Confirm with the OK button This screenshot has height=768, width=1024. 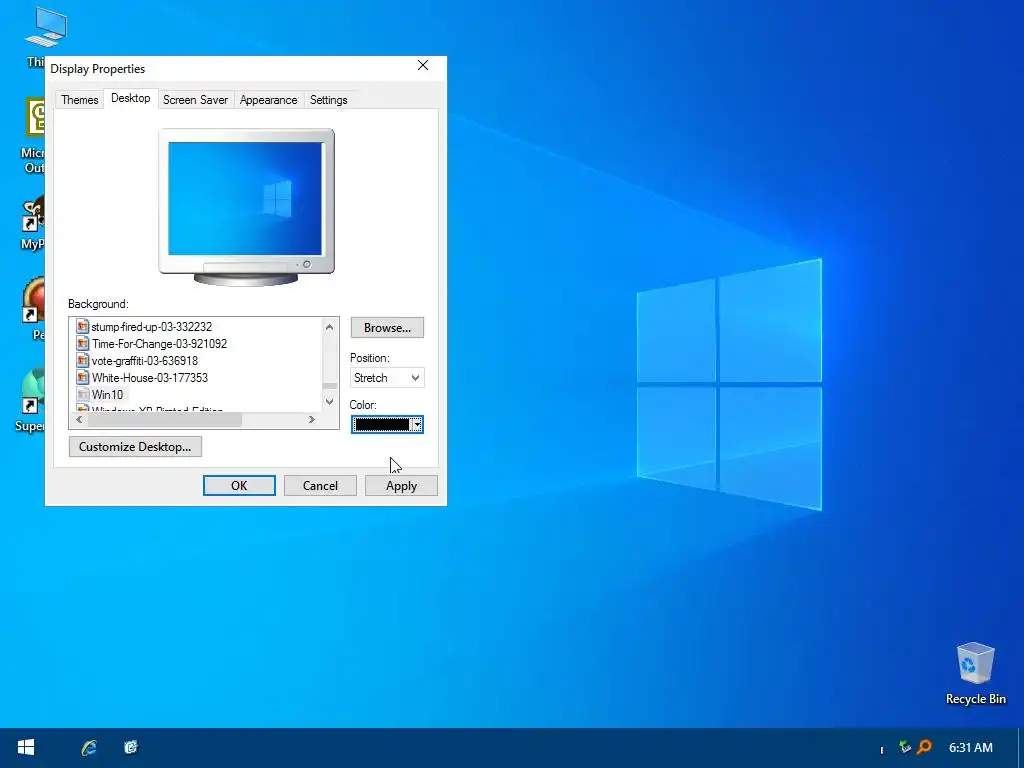click(239, 485)
